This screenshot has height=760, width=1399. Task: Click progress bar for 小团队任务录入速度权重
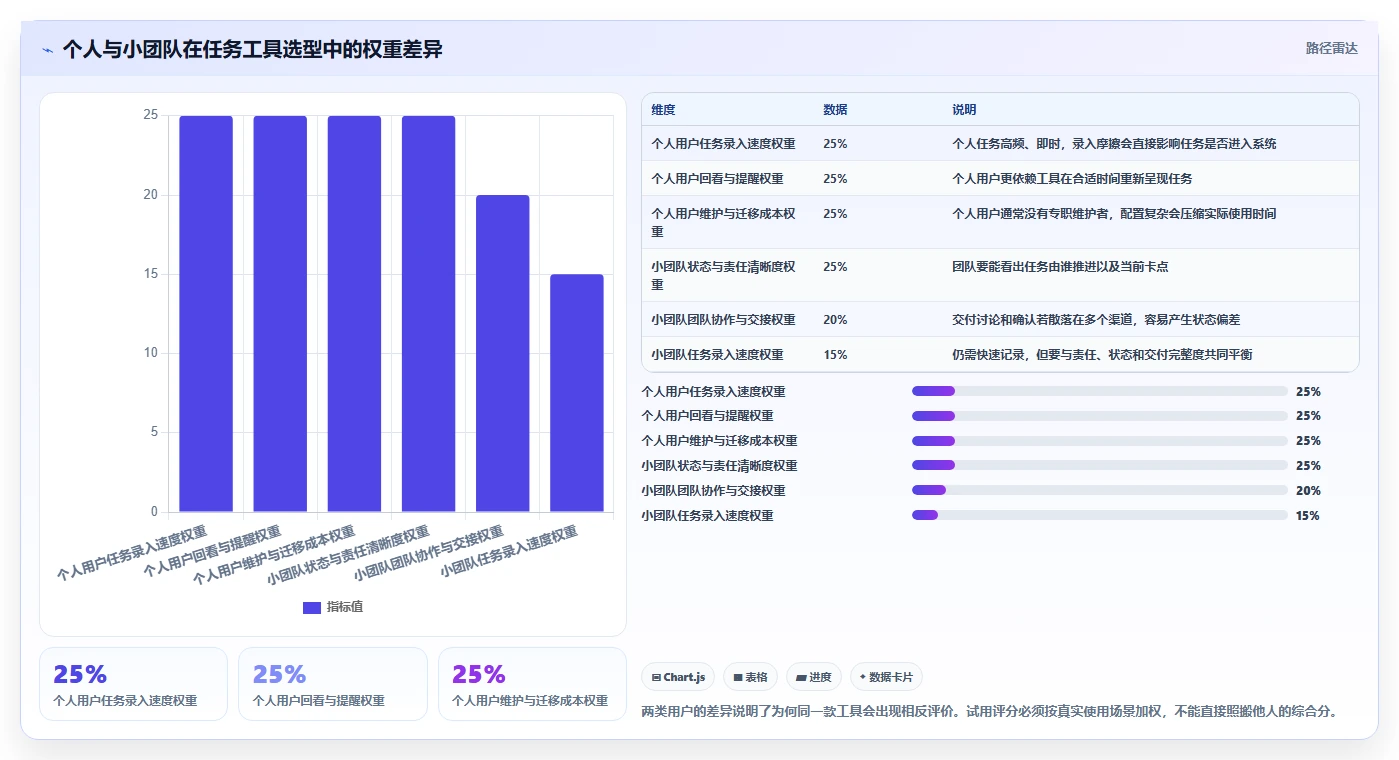click(x=1099, y=515)
